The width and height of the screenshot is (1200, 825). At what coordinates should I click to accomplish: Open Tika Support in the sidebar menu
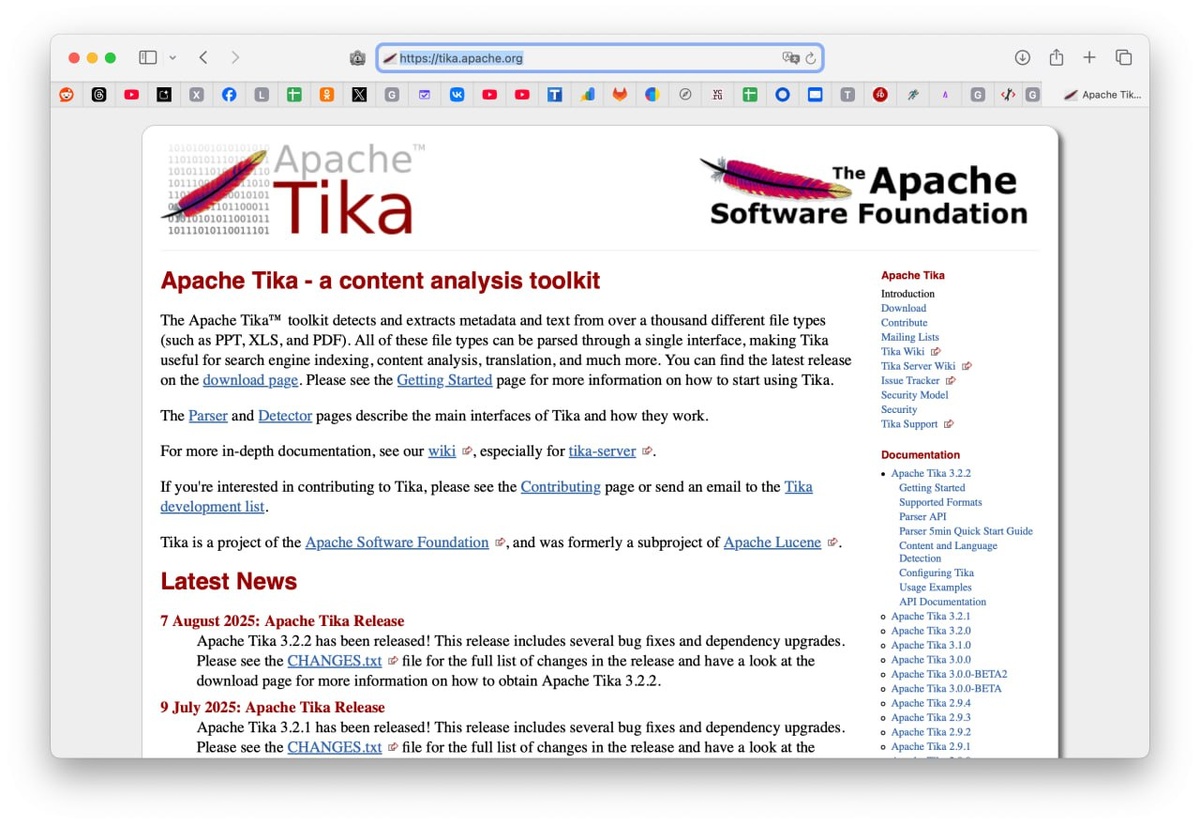pos(909,424)
